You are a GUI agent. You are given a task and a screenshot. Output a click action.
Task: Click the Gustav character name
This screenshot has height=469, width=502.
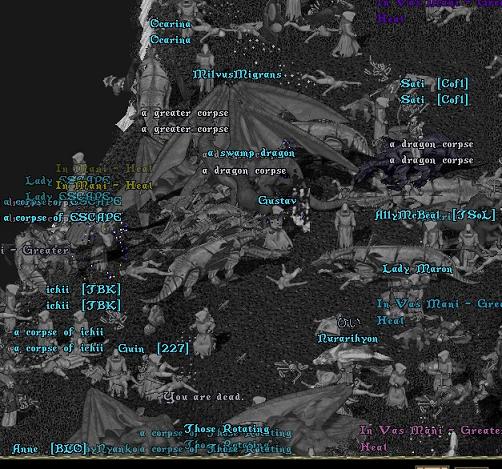[x=277, y=201]
